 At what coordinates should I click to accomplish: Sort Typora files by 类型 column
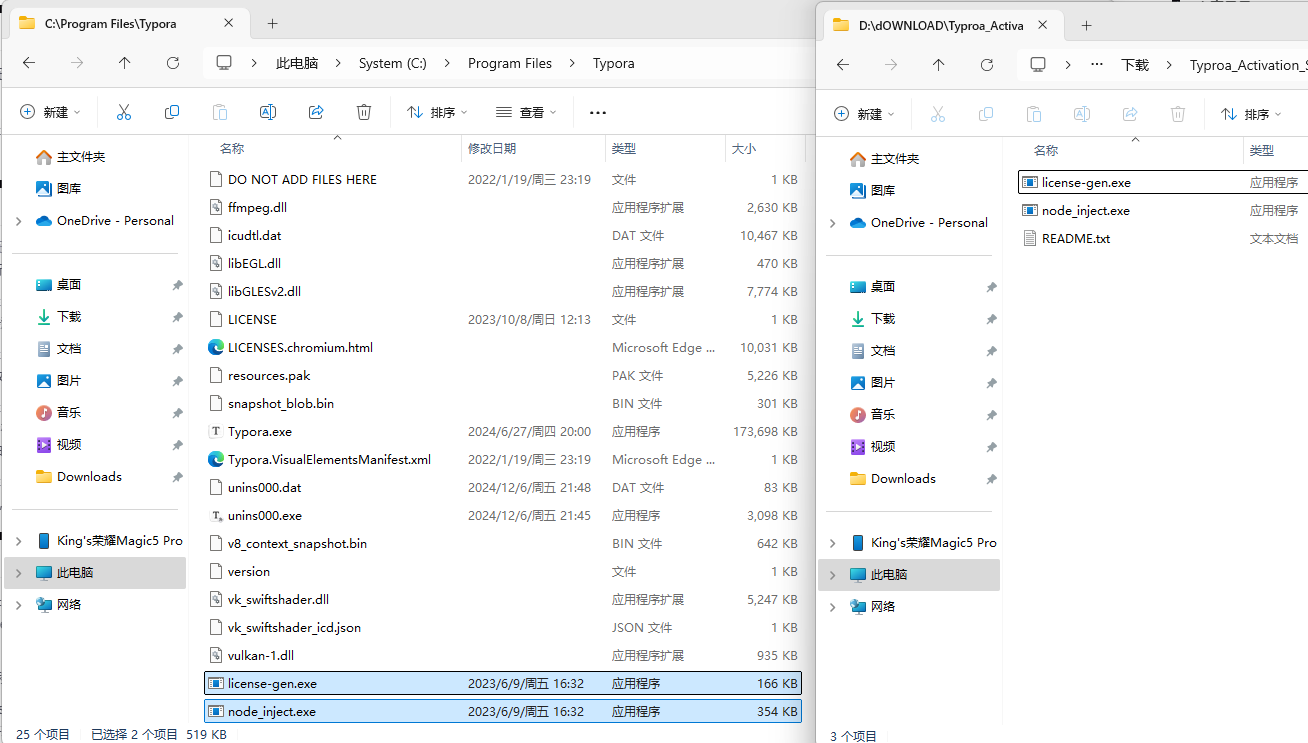tap(624, 148)
